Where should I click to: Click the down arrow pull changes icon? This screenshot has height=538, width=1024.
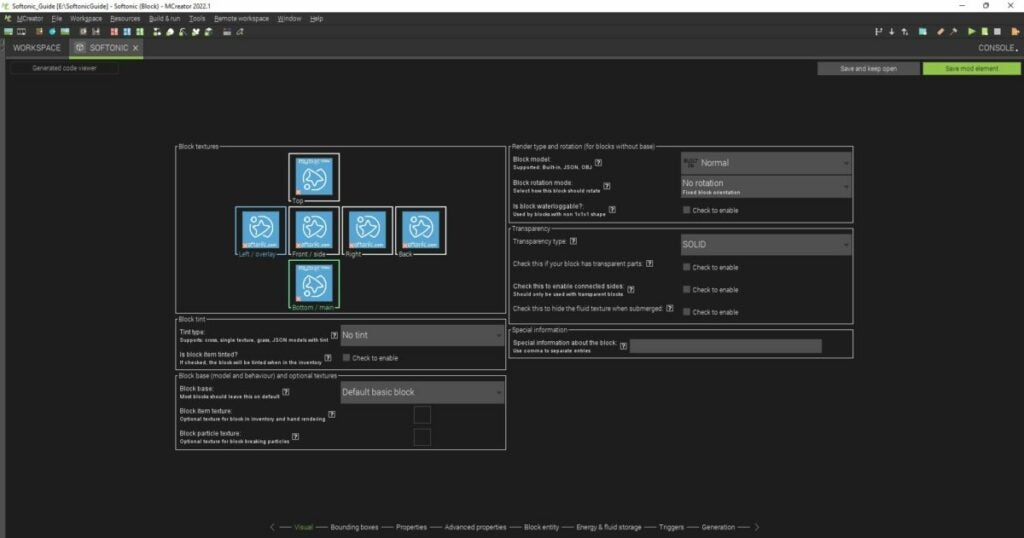click(x=891, y=31)
